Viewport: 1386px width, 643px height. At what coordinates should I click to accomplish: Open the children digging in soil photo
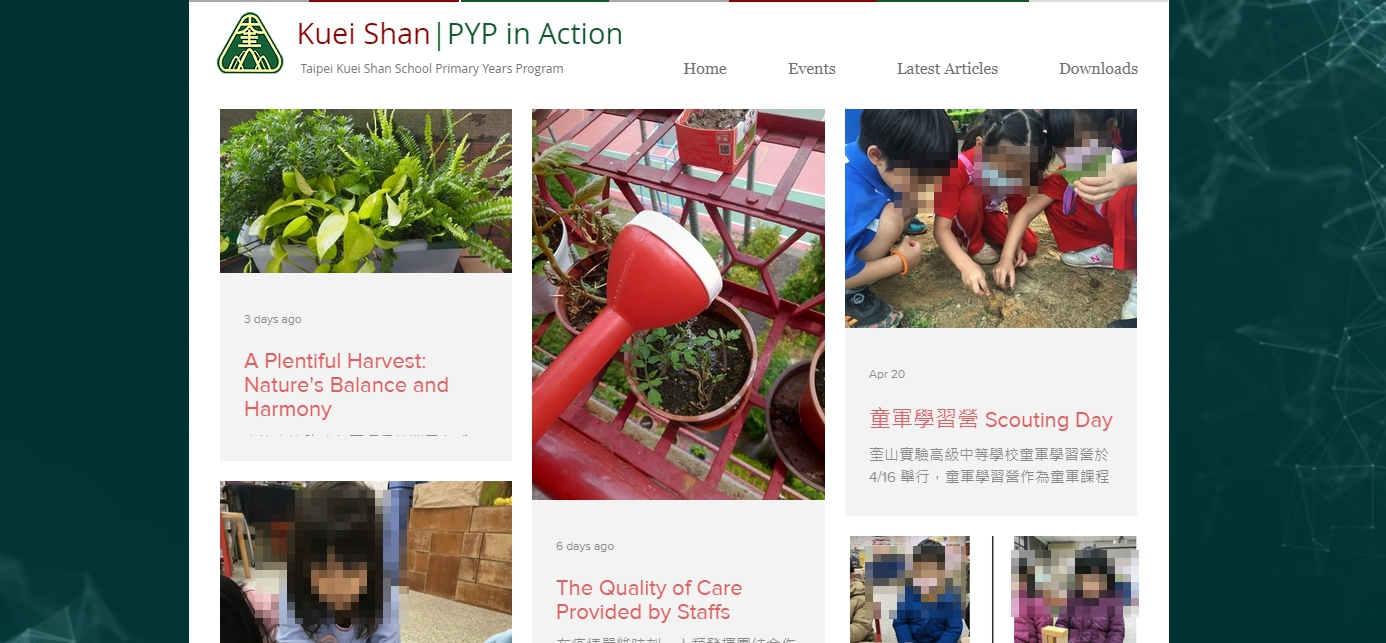point(991,218)
